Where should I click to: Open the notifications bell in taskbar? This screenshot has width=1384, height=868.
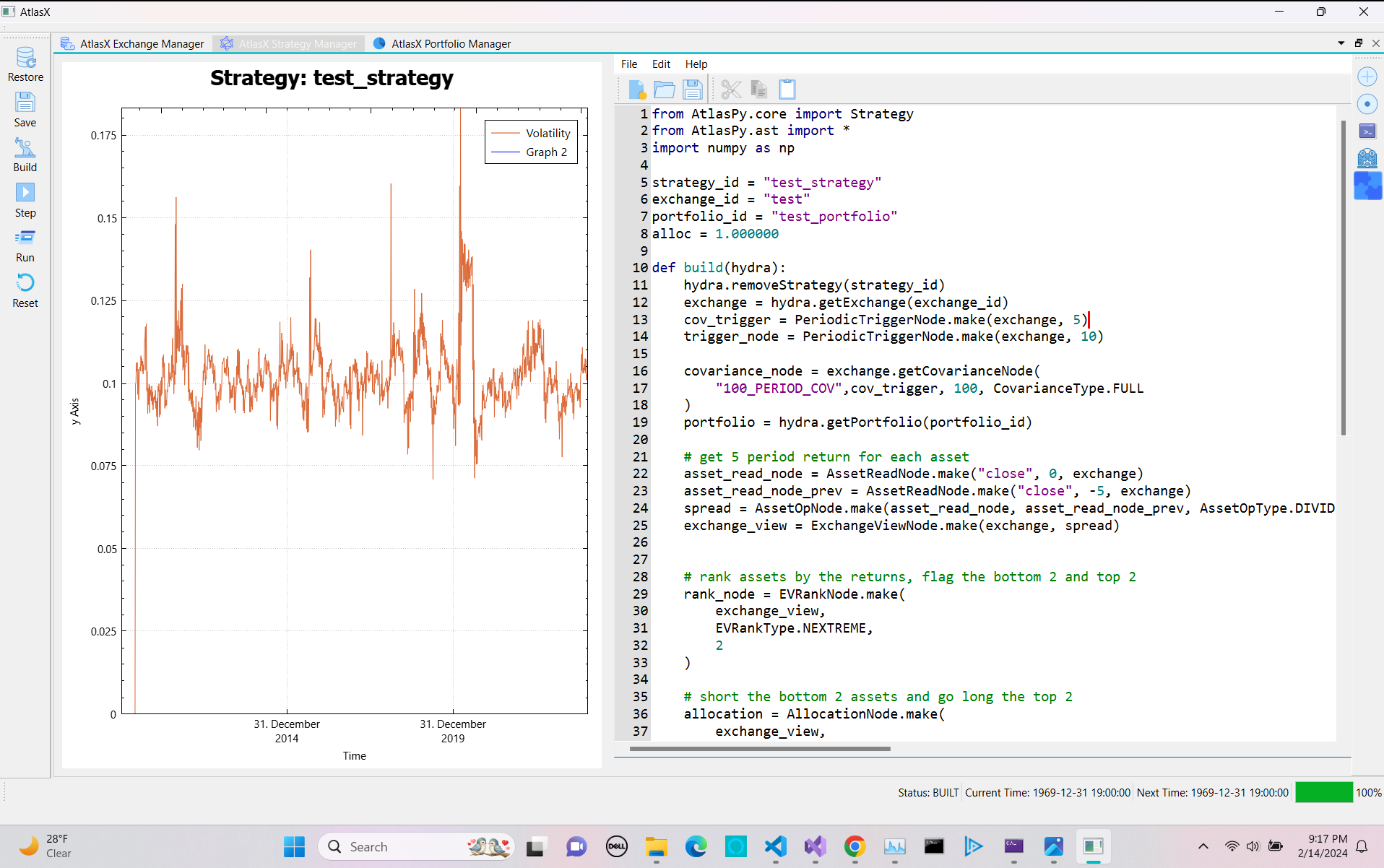[1362, 846]
